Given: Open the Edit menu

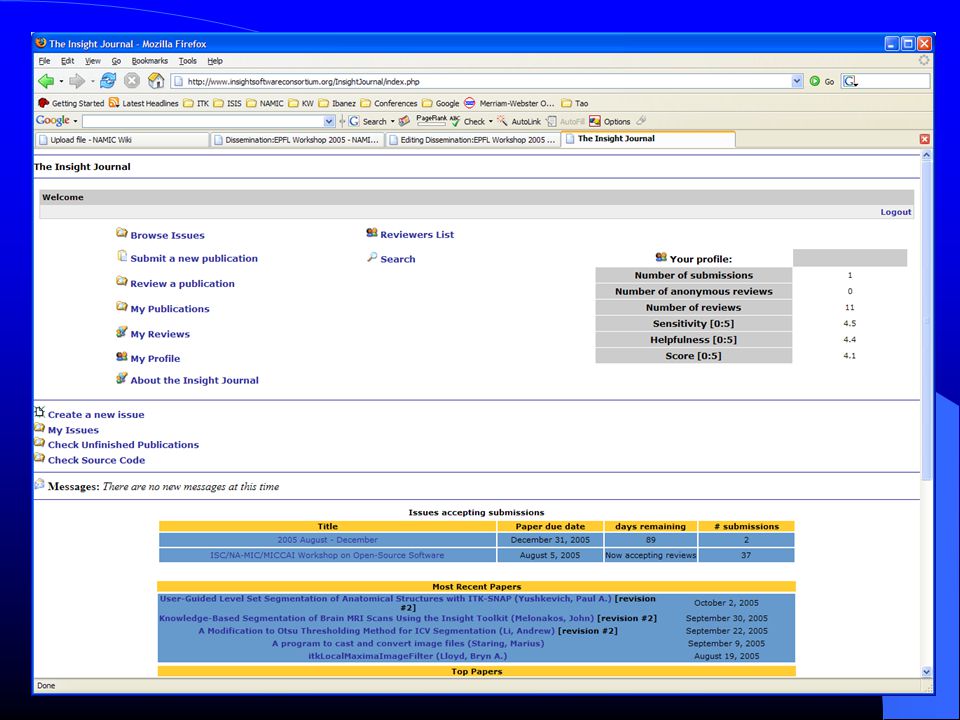Looking at the screenshot, I should pyautogui.click(x=67, y=61).
